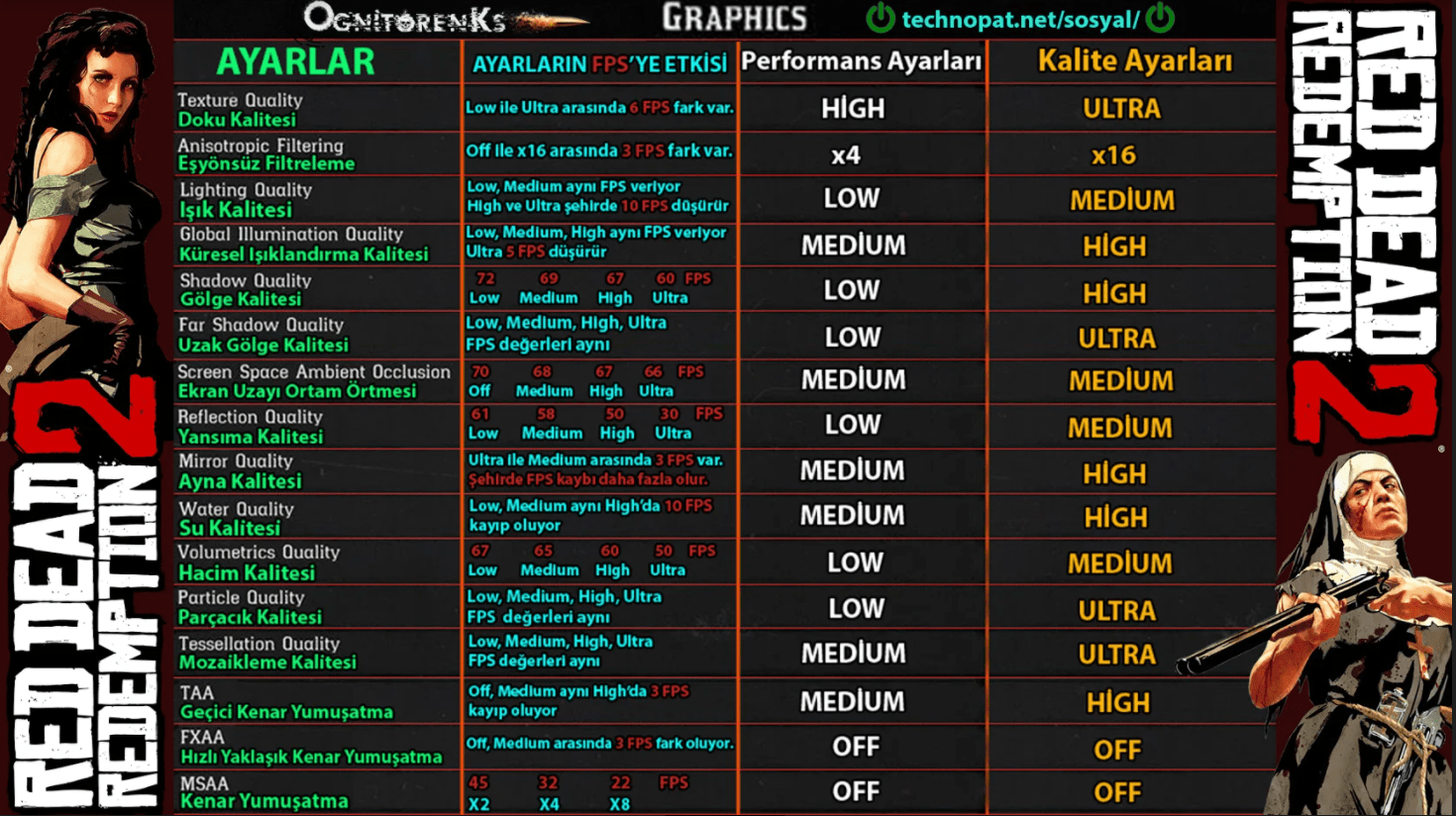
Task: Click the "Low ile Ultra arasında 6 FPS" note
Action: [x=599, y=107]
